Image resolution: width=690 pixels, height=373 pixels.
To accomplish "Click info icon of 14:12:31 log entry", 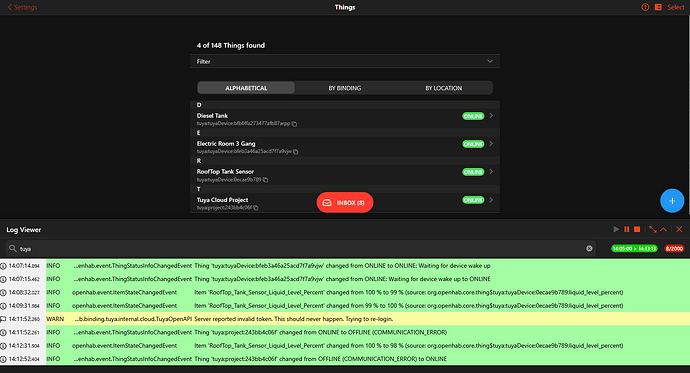I will point(3,346).
